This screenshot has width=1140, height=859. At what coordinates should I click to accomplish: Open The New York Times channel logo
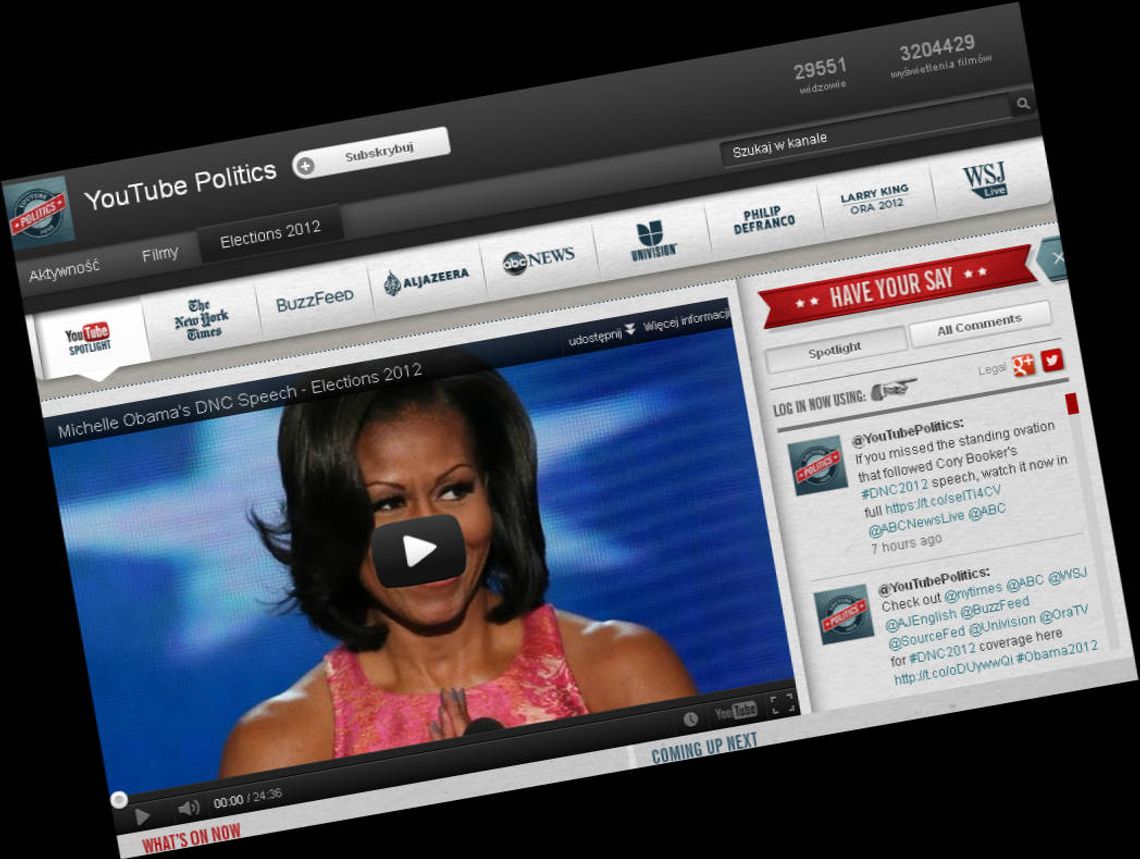pyautogui.click(x=201, y=320)
